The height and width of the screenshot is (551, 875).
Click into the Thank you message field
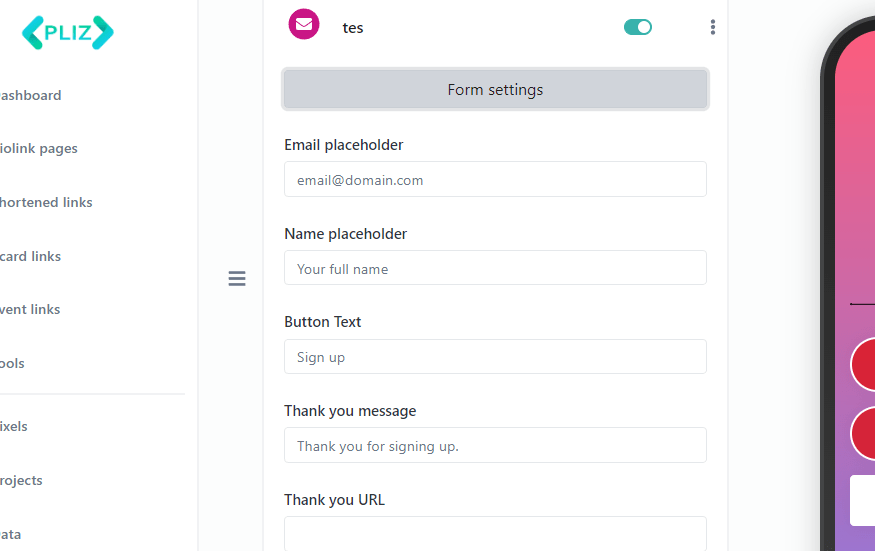click(495, 445)
